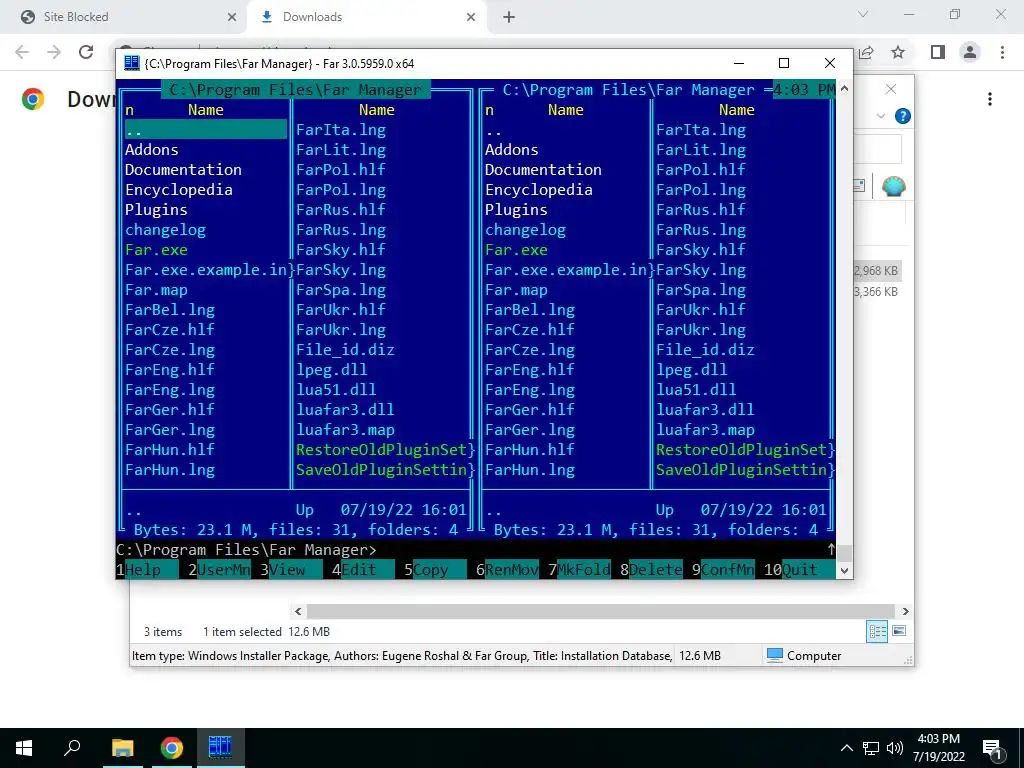
Task: Click the Far Manager title bar icon
Action: (131, 63)
